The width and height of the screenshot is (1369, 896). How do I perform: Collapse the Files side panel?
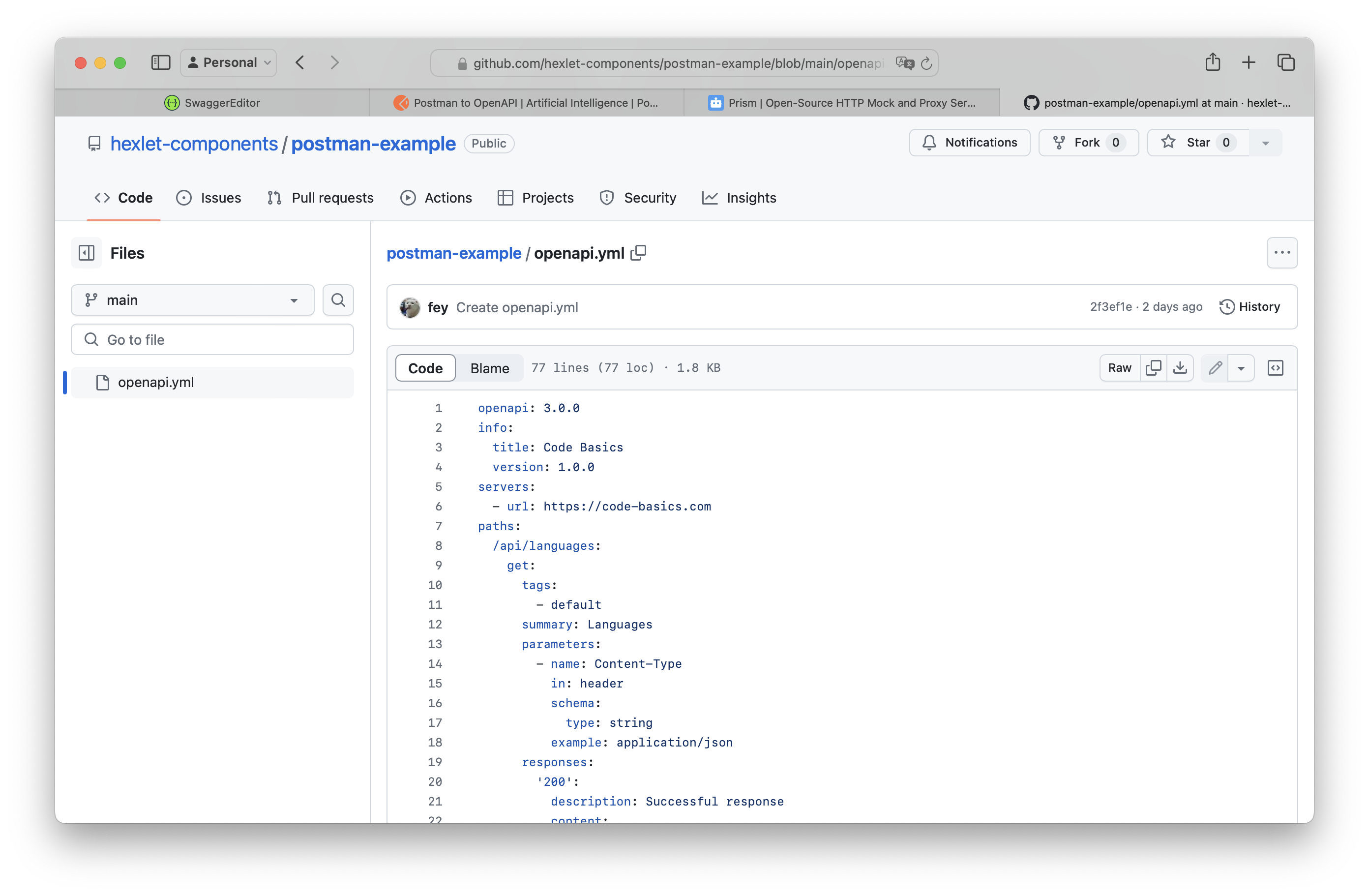coord(86,253)
